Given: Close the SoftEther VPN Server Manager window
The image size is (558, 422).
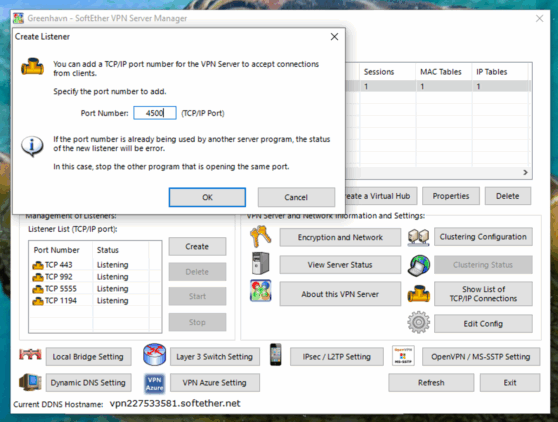Looking at the screenshot, I should tap(539, 19).
